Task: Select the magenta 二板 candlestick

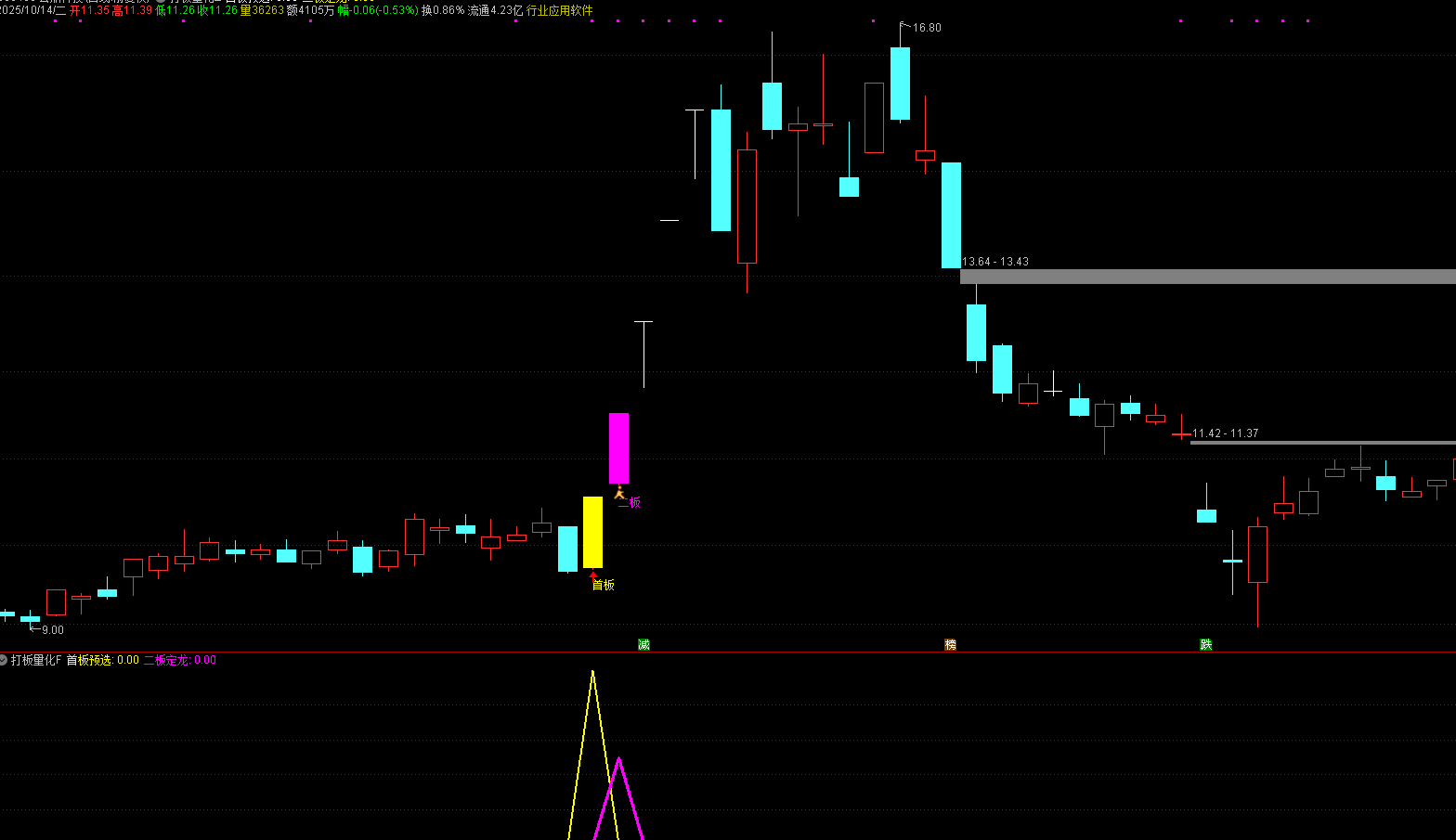Action: pos(618,448)
